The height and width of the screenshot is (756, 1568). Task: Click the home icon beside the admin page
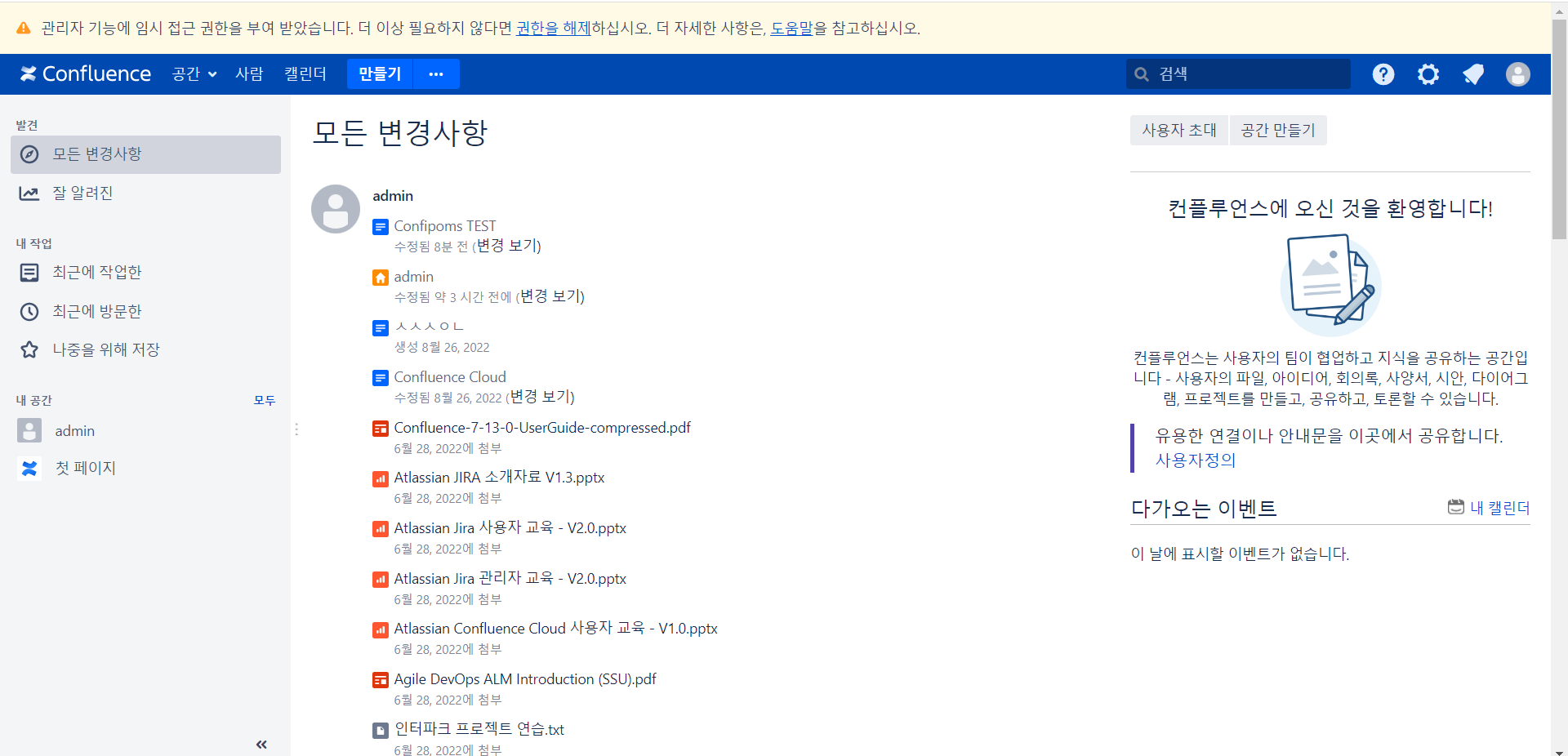[381, 278]
